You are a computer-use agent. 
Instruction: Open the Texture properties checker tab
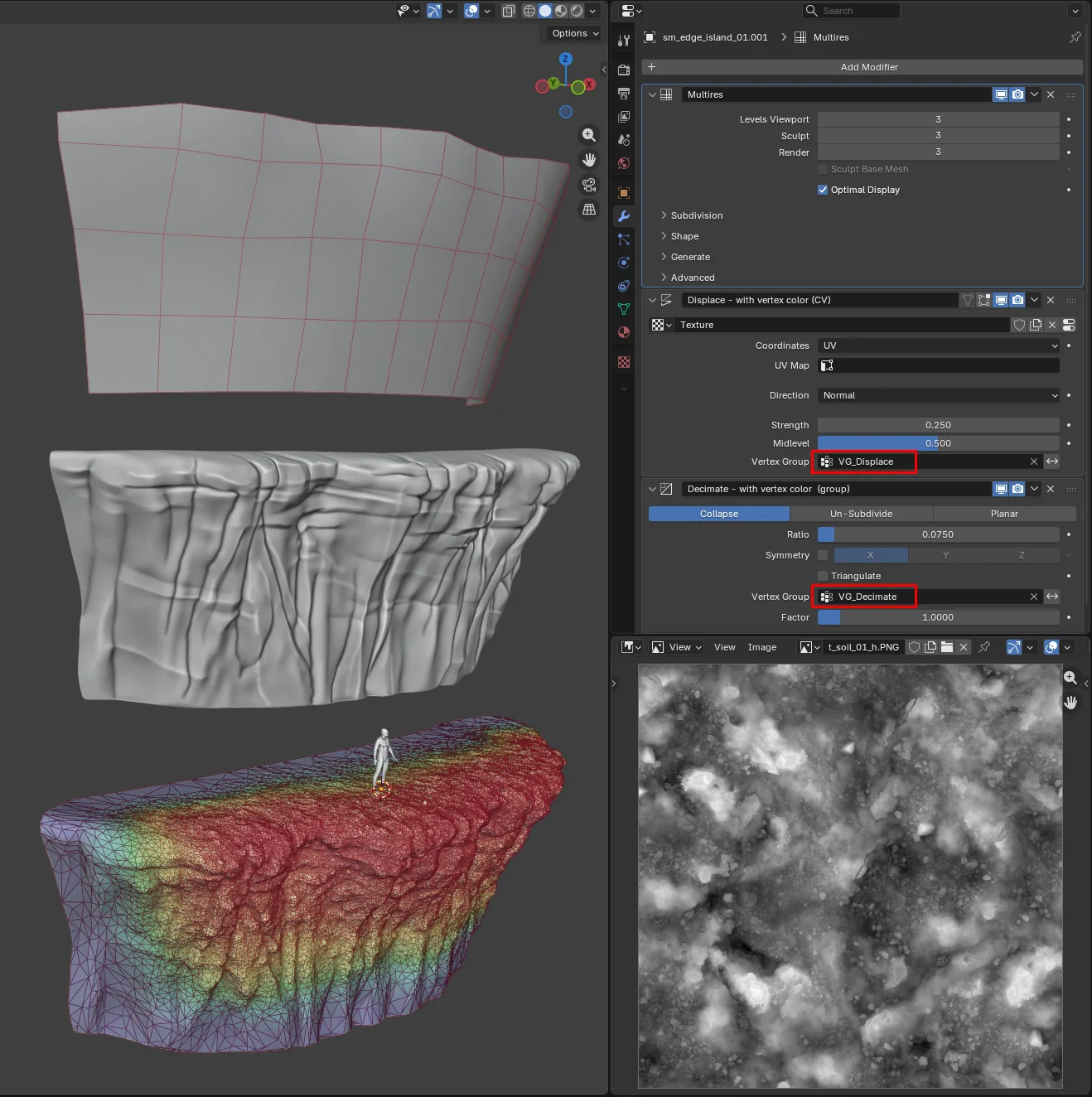point(624,362)
